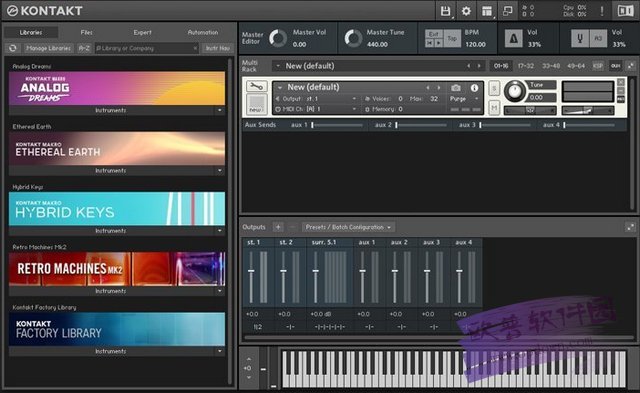Toggle the metronome icon
Screen dimensions: 640x393
[513, 39]
